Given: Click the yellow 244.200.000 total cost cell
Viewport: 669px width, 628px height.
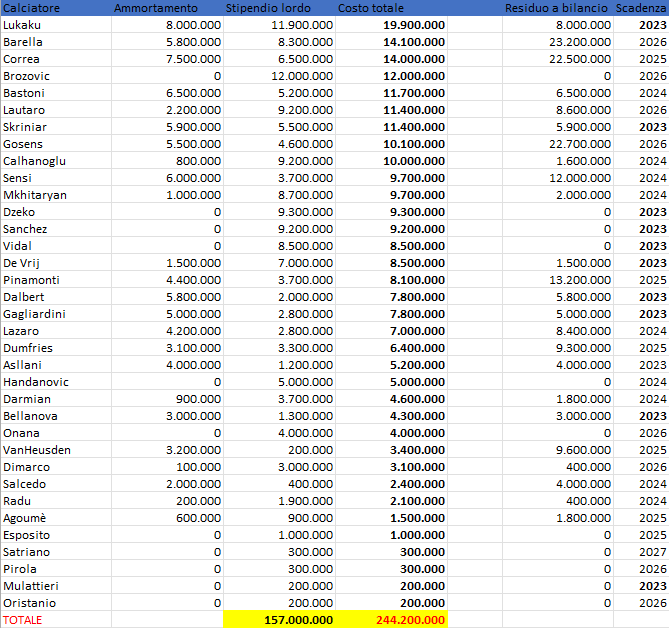Looking at the screenshot, I should [x=391, y=620].
